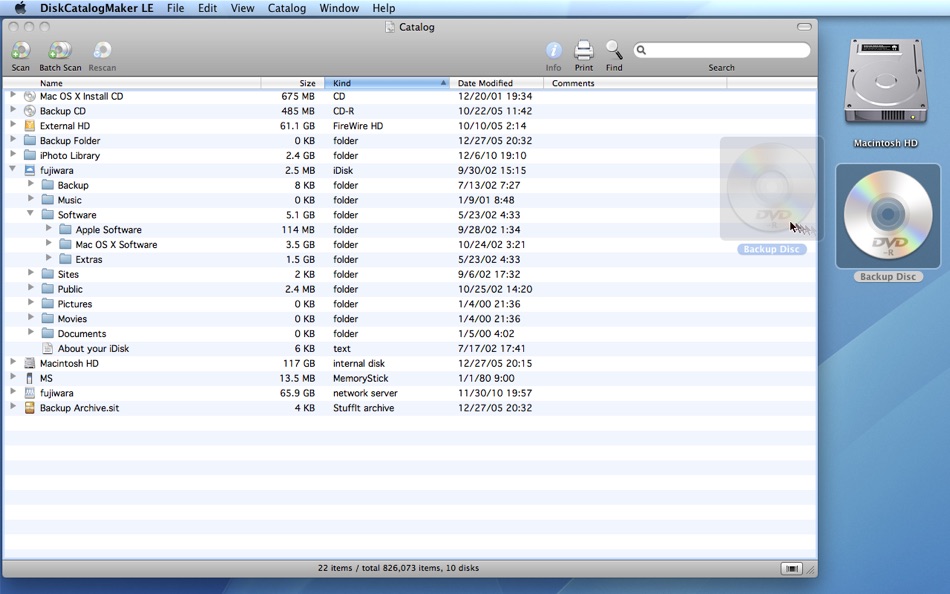Click the Apple Software folder icon
The height and width of the screenshot is (594, 950).
click(x=65, y=230)
